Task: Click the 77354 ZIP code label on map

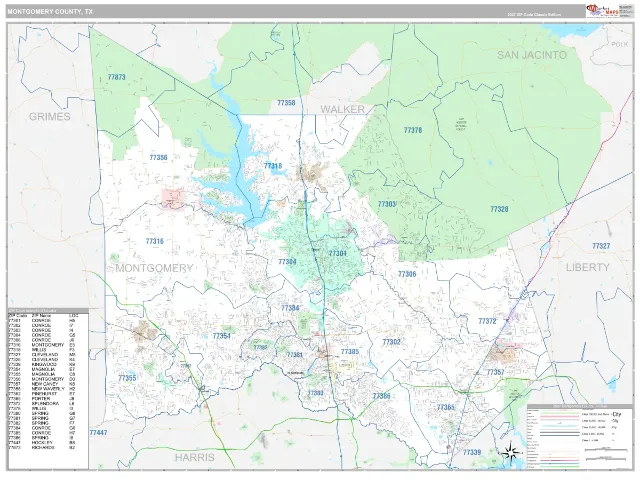Action: (222, 336)
